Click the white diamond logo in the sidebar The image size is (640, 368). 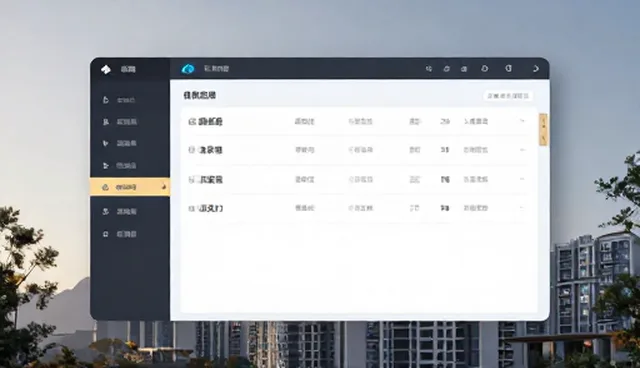[106, 69]
